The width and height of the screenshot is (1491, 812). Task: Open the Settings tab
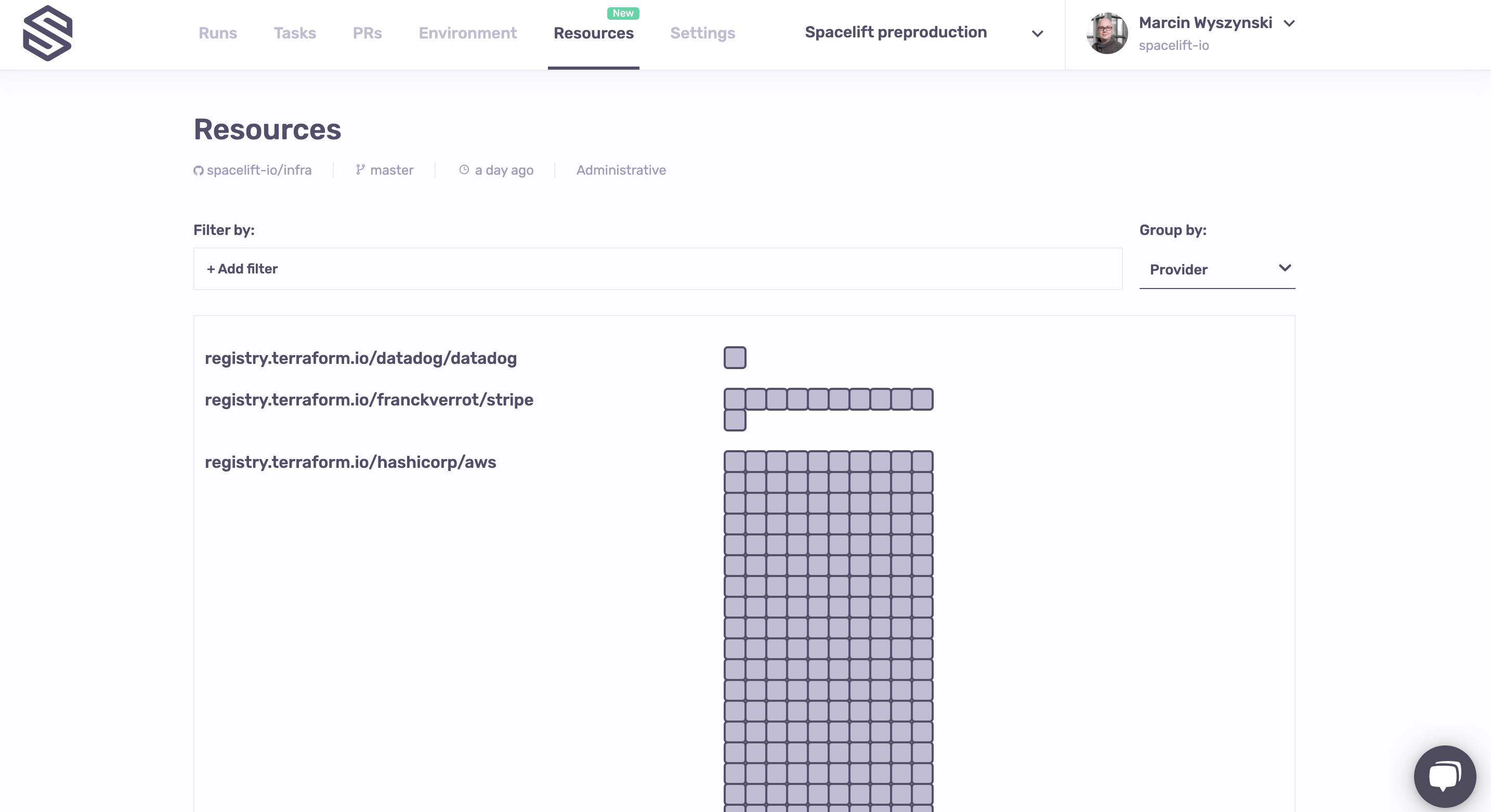(x=702, y=33)
